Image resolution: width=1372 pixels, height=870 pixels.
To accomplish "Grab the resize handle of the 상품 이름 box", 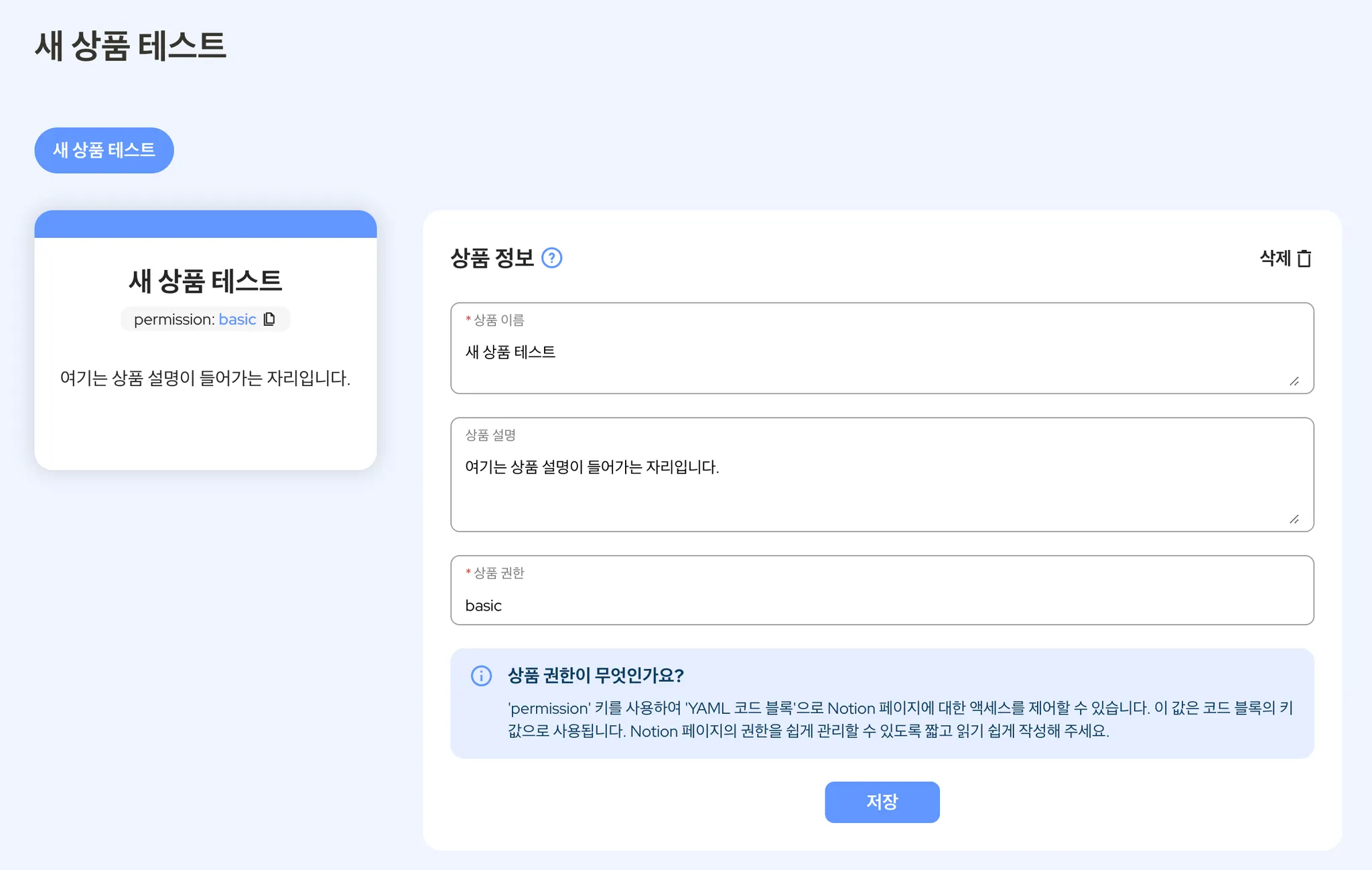I will tap(1294, 381).
